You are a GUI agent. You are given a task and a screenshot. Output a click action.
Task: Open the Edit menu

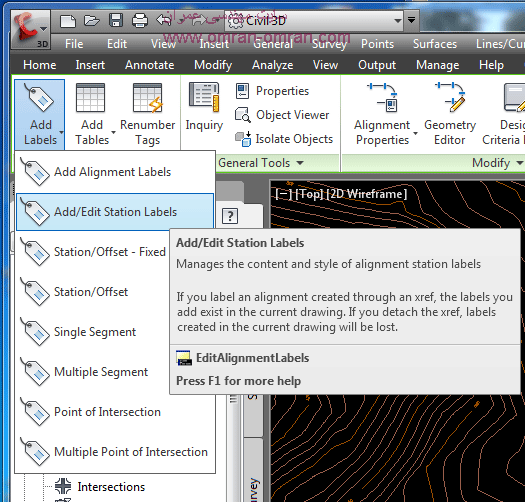(117, 44)
